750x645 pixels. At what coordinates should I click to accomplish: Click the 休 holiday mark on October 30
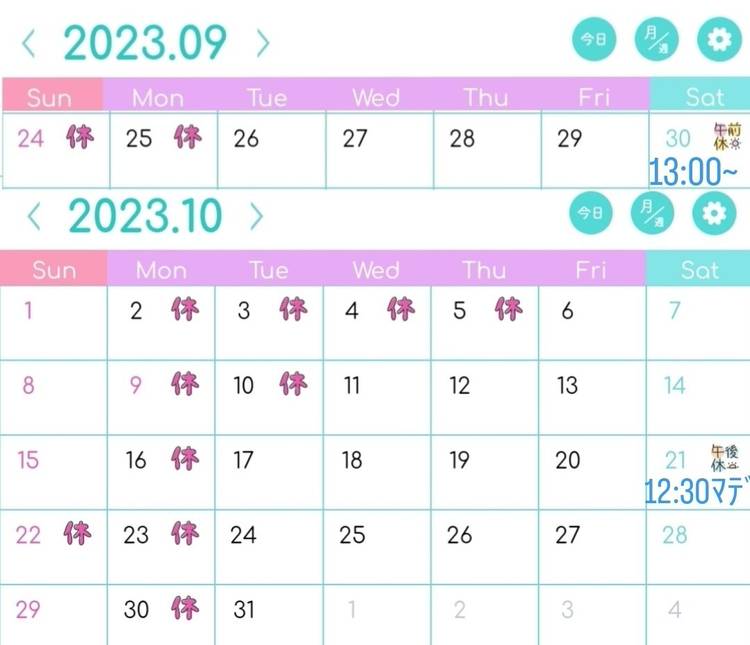(x=185, y=607)
